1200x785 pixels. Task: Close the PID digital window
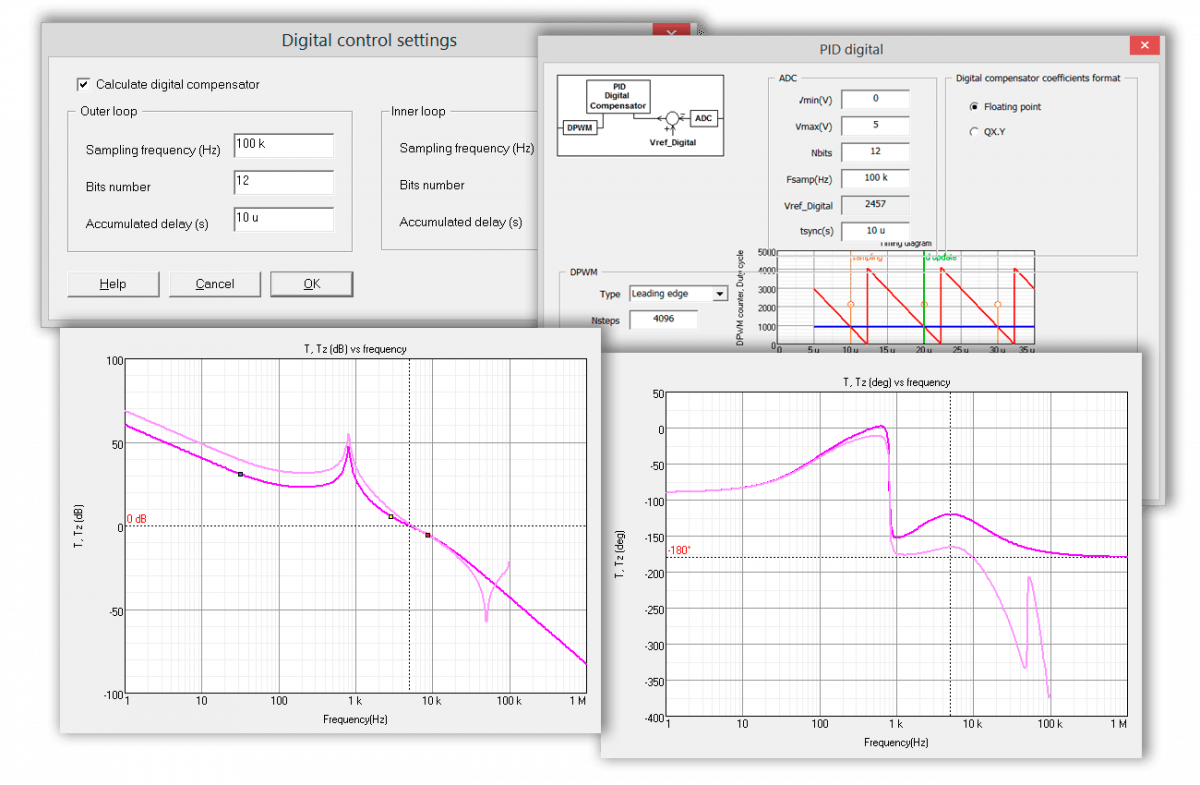1143,47
